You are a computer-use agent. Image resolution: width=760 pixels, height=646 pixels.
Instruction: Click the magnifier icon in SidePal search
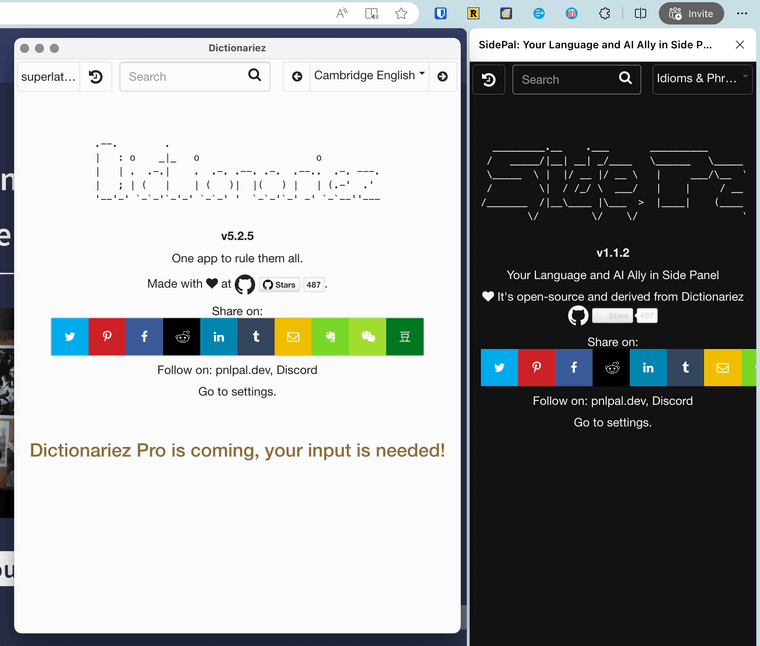point(625,78)
